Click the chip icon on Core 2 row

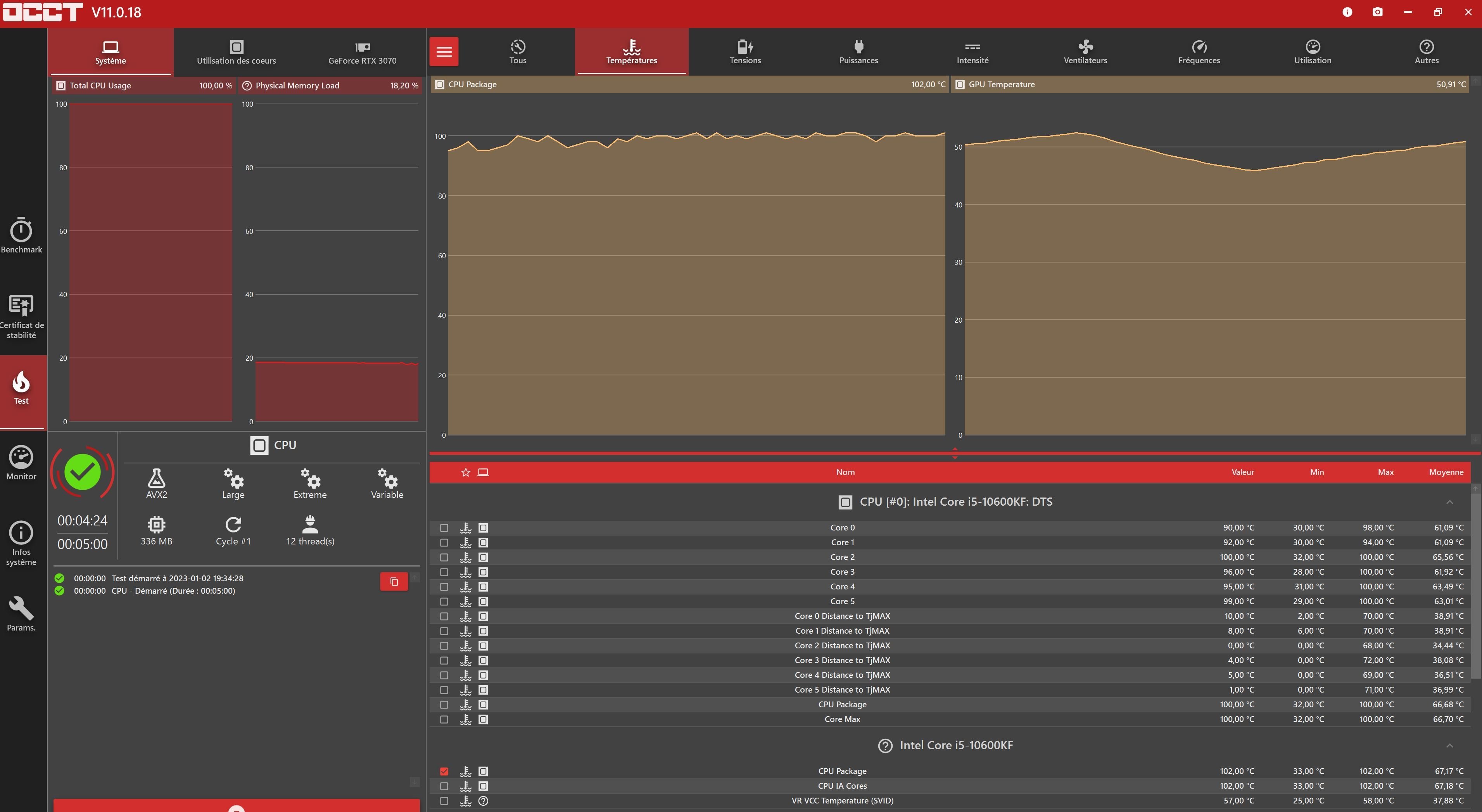pos(483,557)
